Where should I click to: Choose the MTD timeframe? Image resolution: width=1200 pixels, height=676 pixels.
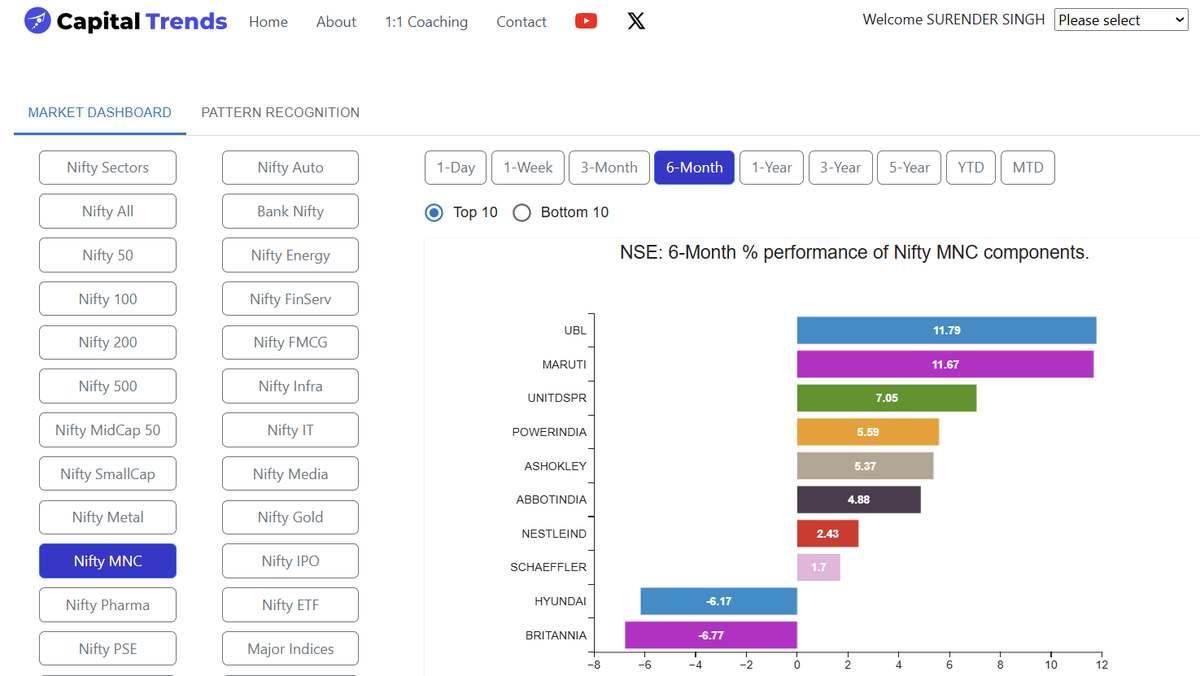coord(1028,168)
